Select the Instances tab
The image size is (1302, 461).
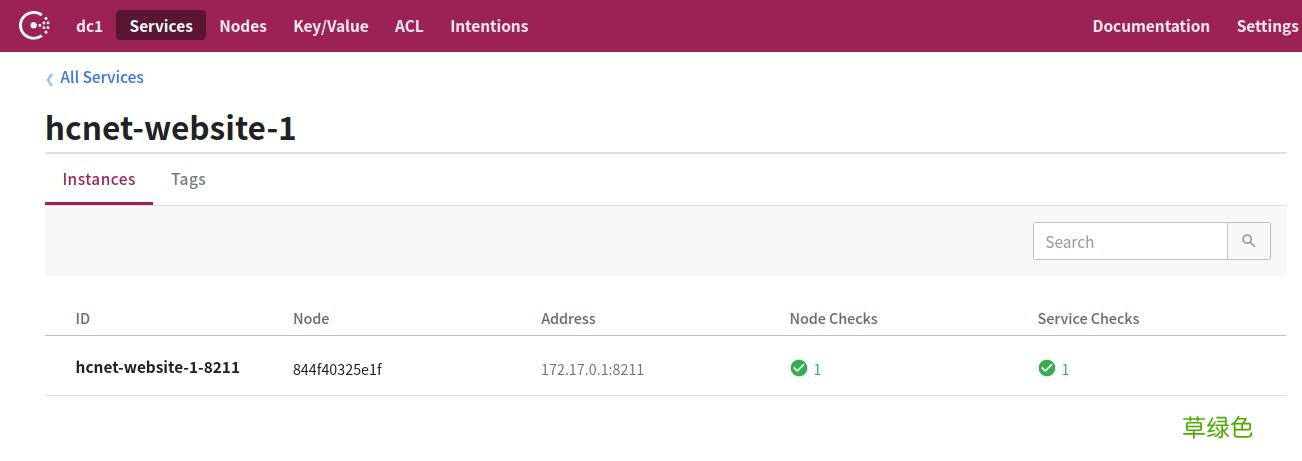pos(99,179)
